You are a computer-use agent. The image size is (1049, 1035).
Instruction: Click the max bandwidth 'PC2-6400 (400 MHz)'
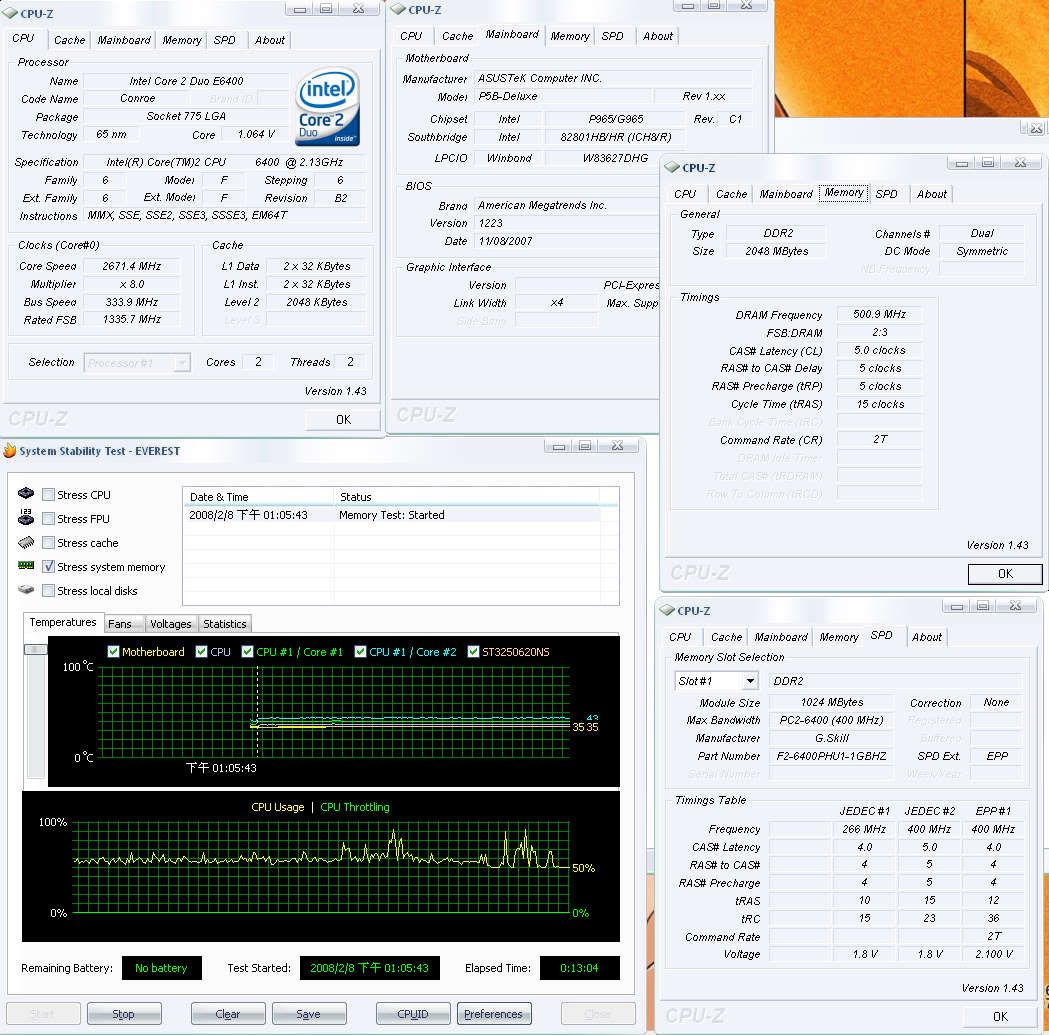(x=832, y=720)
